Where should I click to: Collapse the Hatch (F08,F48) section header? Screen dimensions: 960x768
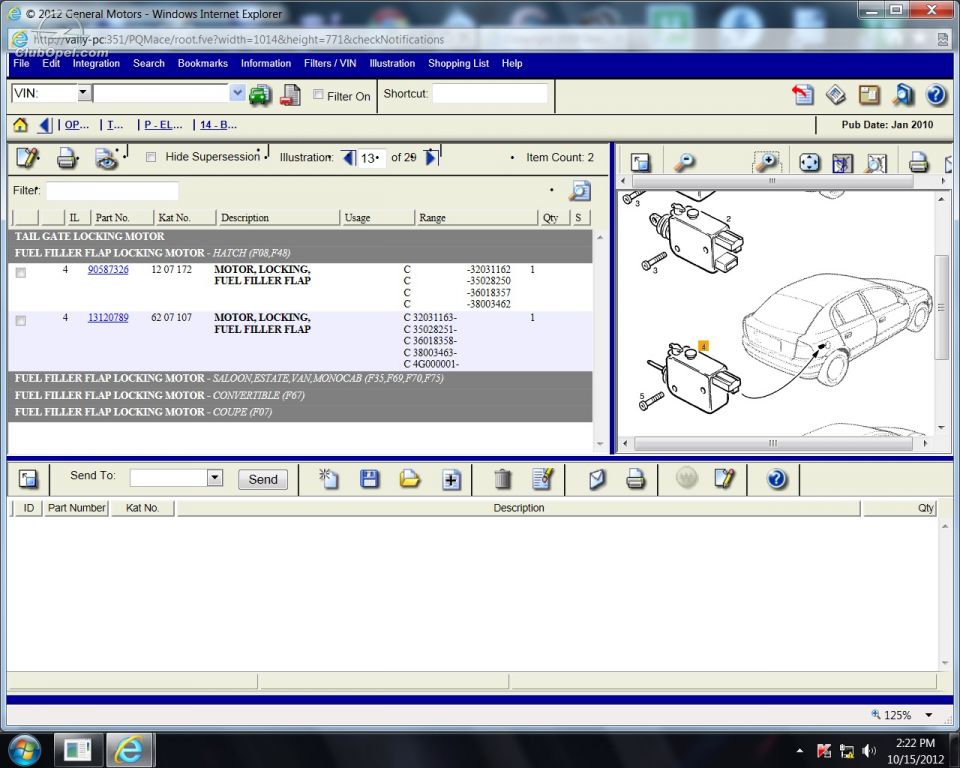[300, 253]
